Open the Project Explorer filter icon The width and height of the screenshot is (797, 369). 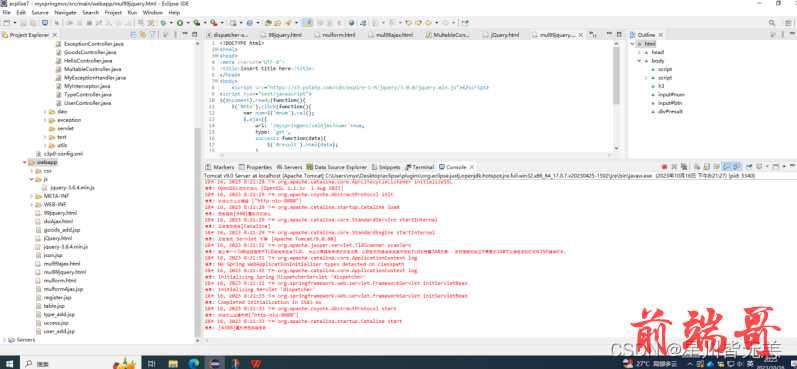click(152, 35)
